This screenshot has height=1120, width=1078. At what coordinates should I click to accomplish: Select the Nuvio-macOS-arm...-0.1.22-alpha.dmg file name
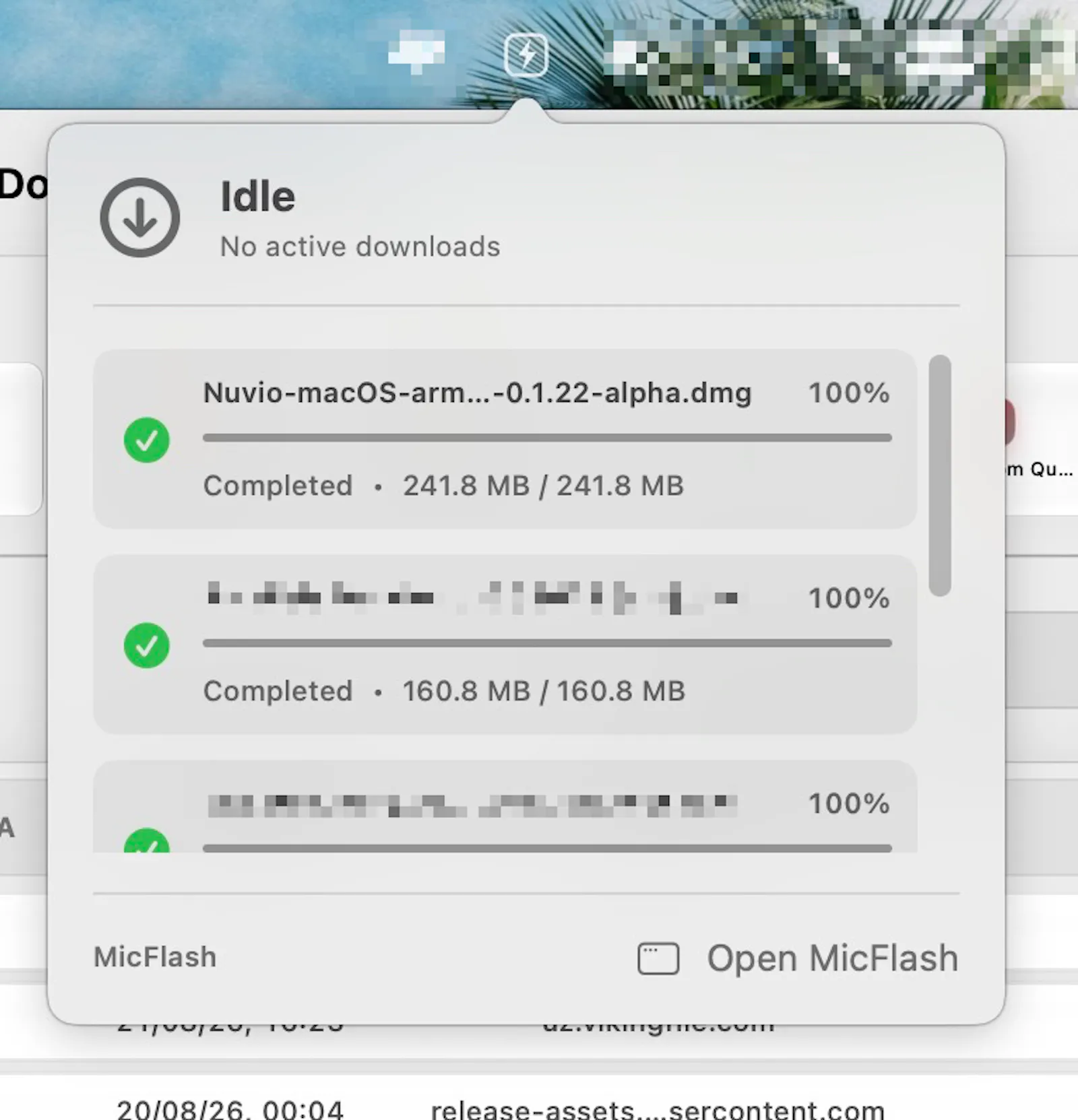(477, 393)
